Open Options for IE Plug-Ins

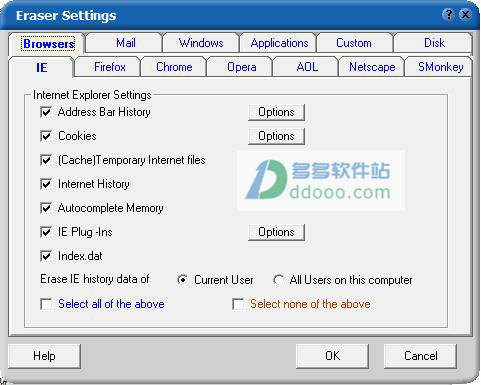point(276,232)
